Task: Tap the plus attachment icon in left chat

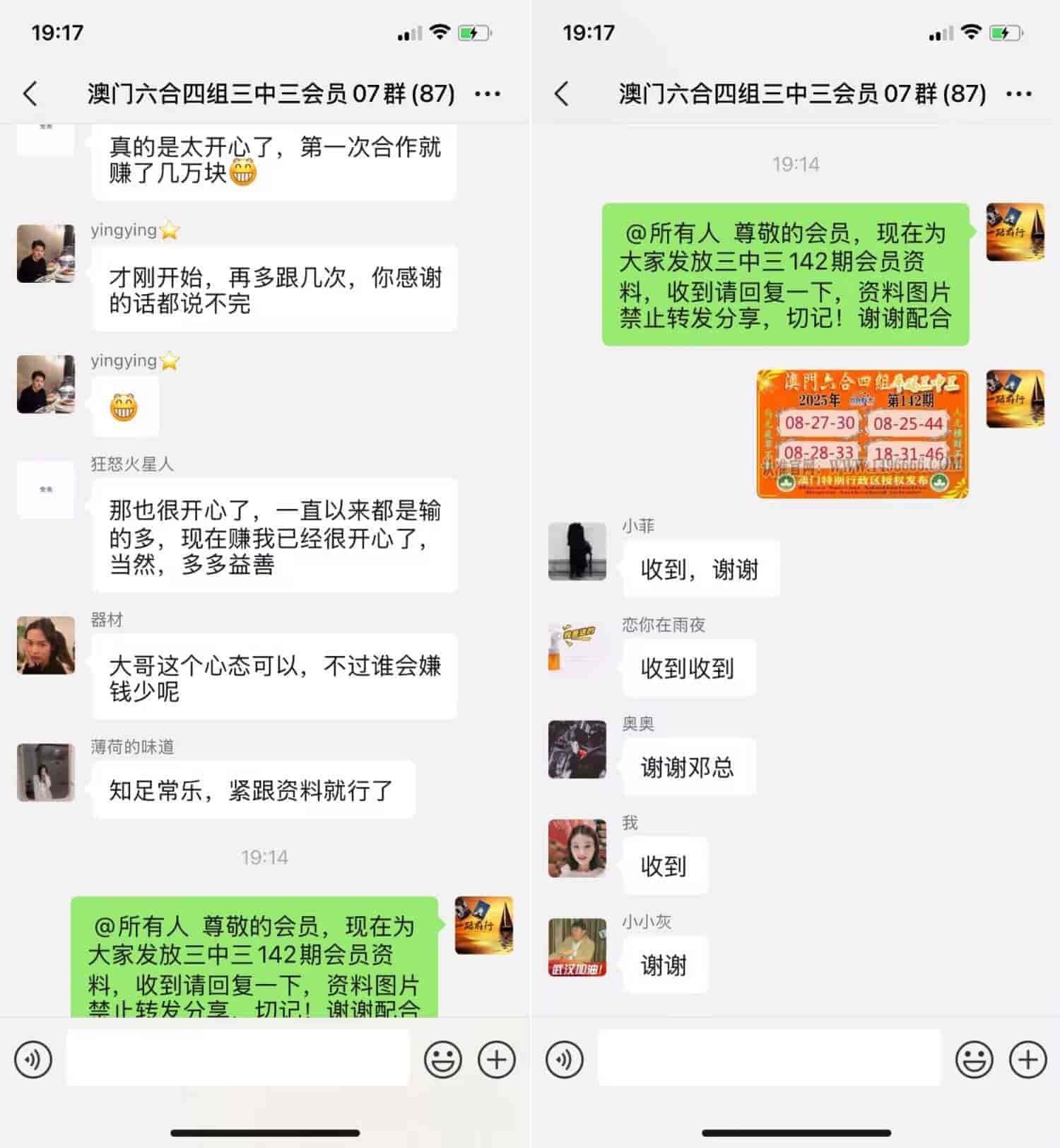Action: pyautogui.click(x=497, y=1059)
